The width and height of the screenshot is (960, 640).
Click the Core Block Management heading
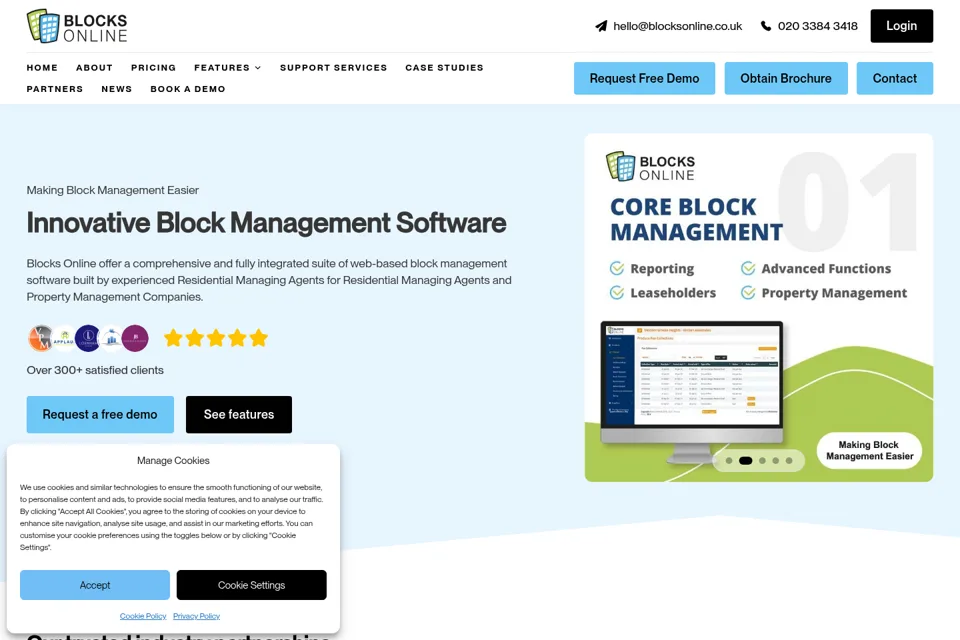697,219
